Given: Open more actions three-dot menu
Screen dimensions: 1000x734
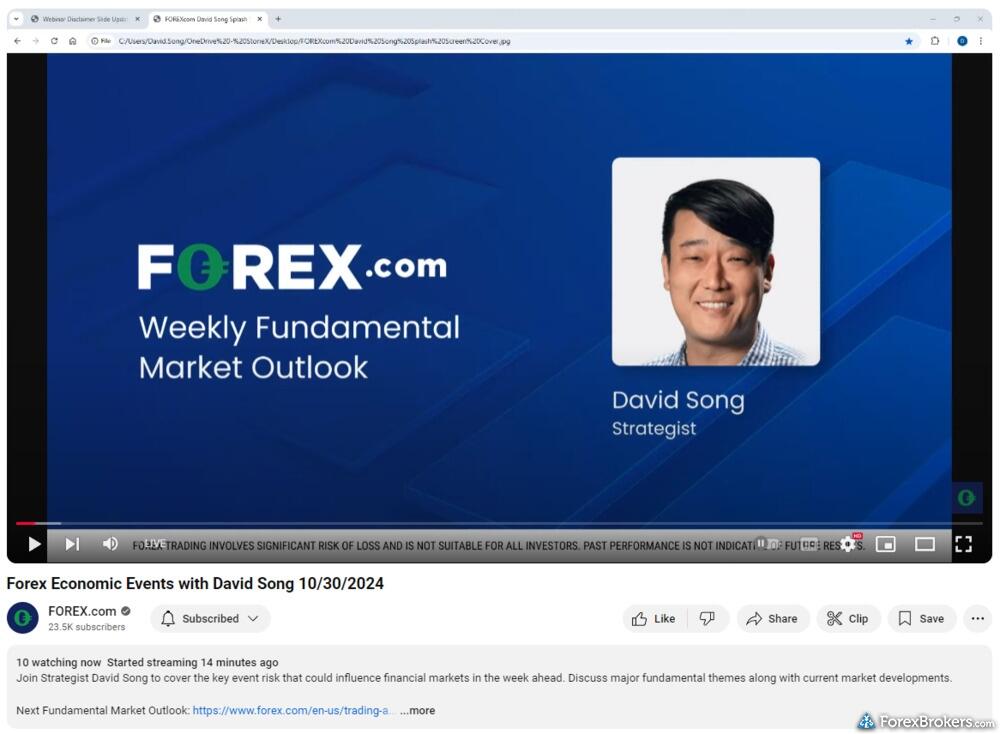Looking at the screenshot, I should click(977, 619).
